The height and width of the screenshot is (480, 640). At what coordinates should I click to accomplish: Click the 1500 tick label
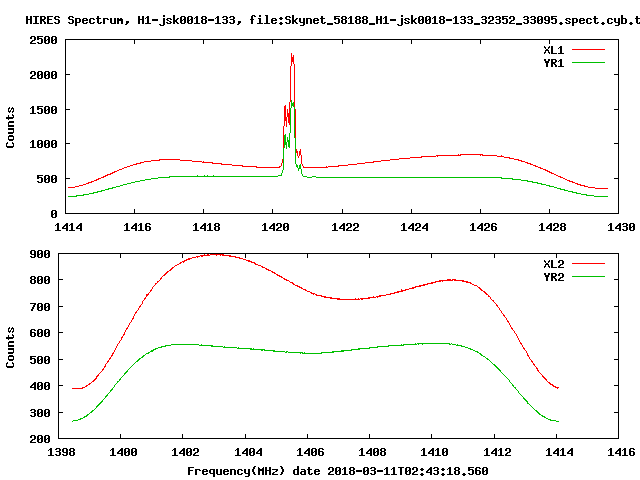[43, 110]
